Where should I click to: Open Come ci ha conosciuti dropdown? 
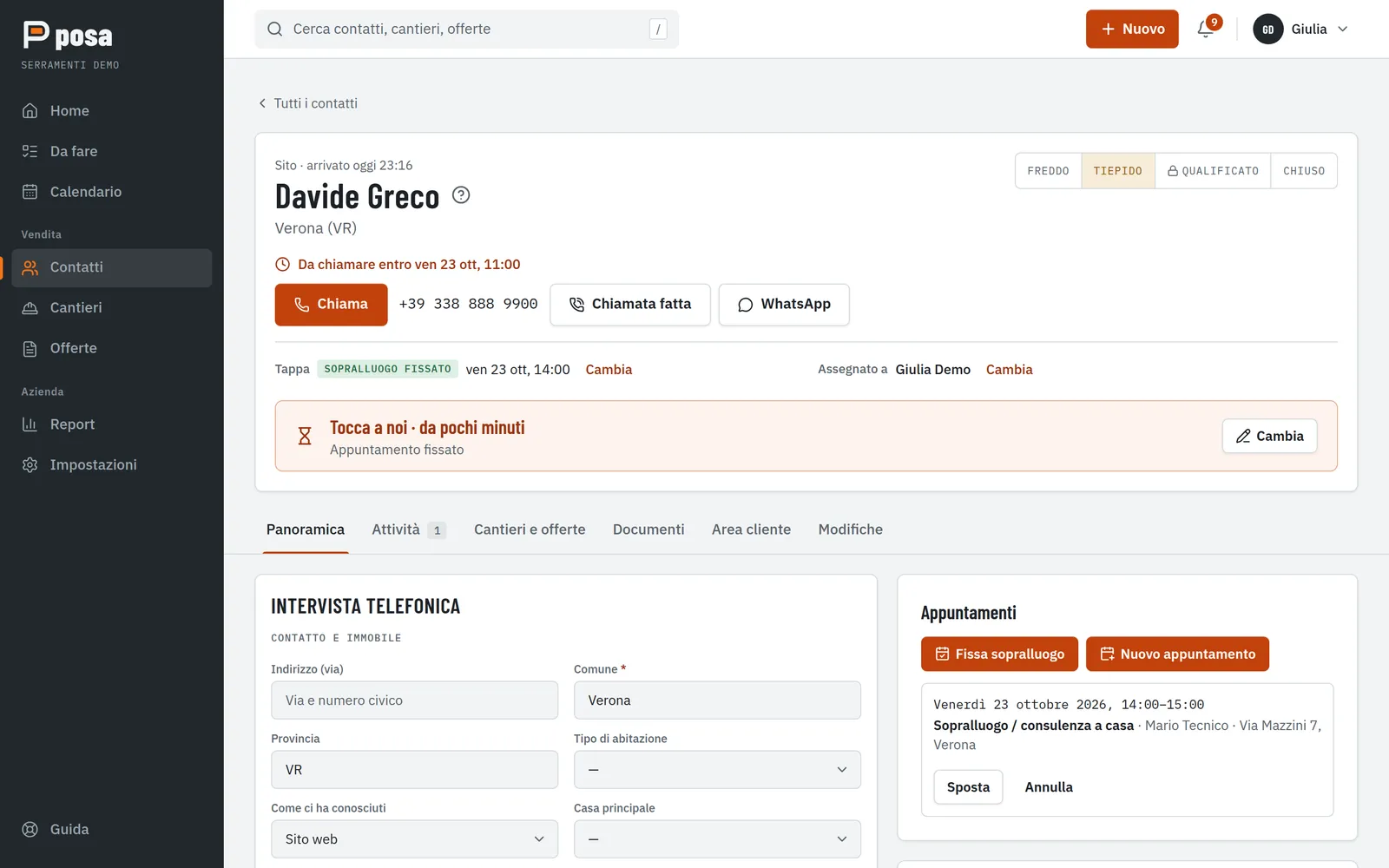[x=414, y=839]
